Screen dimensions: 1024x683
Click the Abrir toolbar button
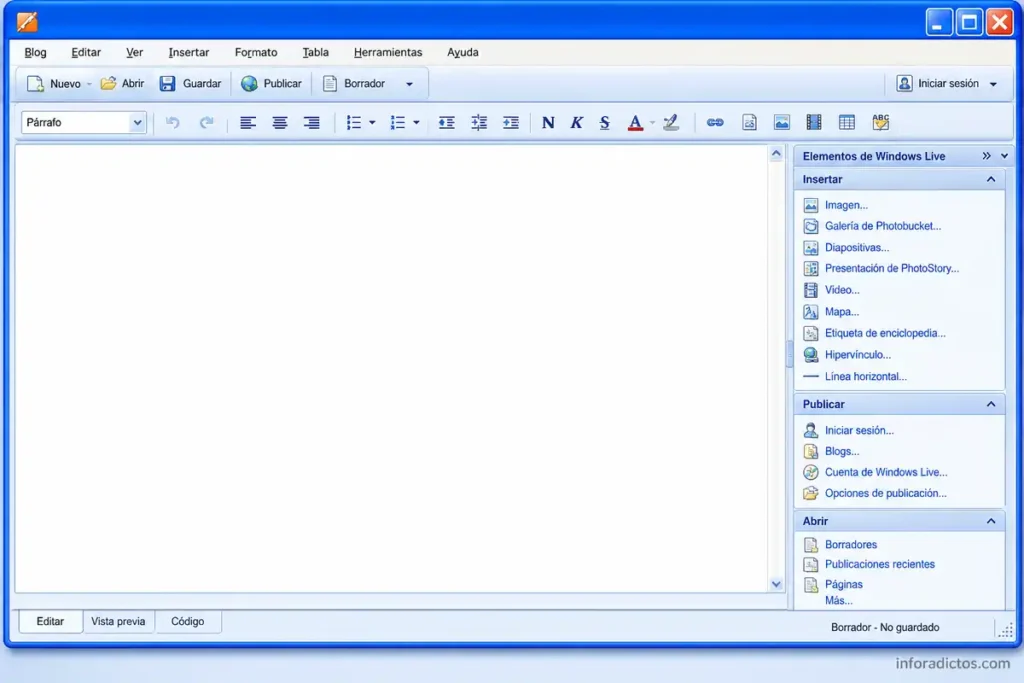coord(123,84)
